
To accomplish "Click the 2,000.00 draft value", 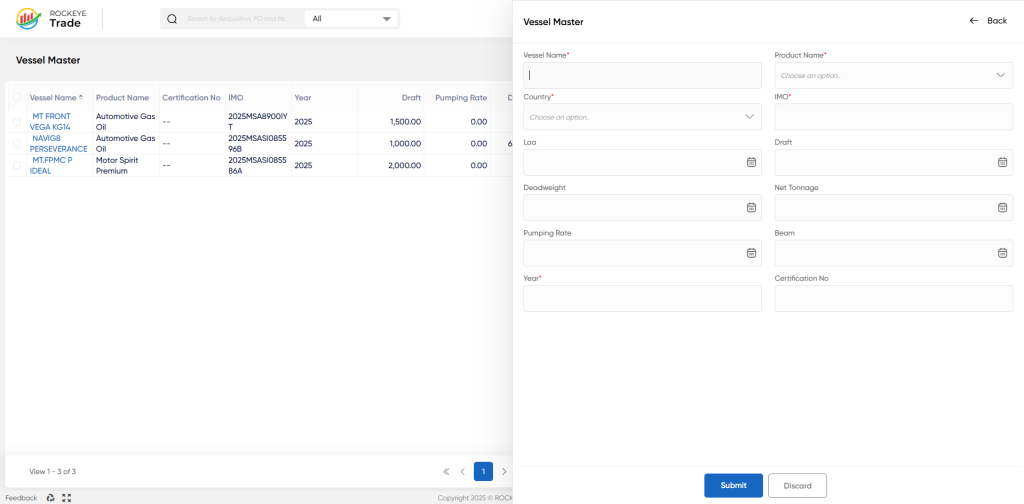I will [404, 165].
